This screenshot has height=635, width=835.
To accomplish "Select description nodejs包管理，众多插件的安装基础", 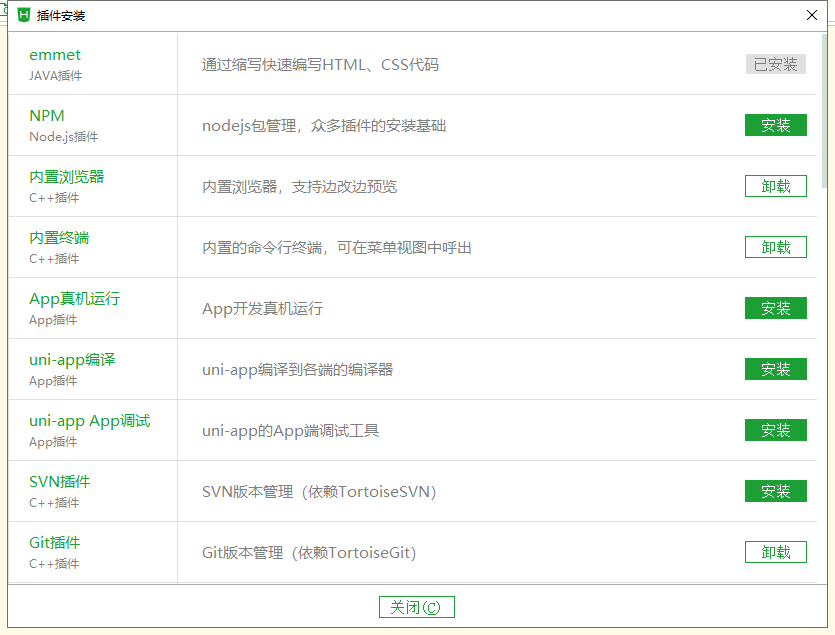I will [x=324, y=126].
